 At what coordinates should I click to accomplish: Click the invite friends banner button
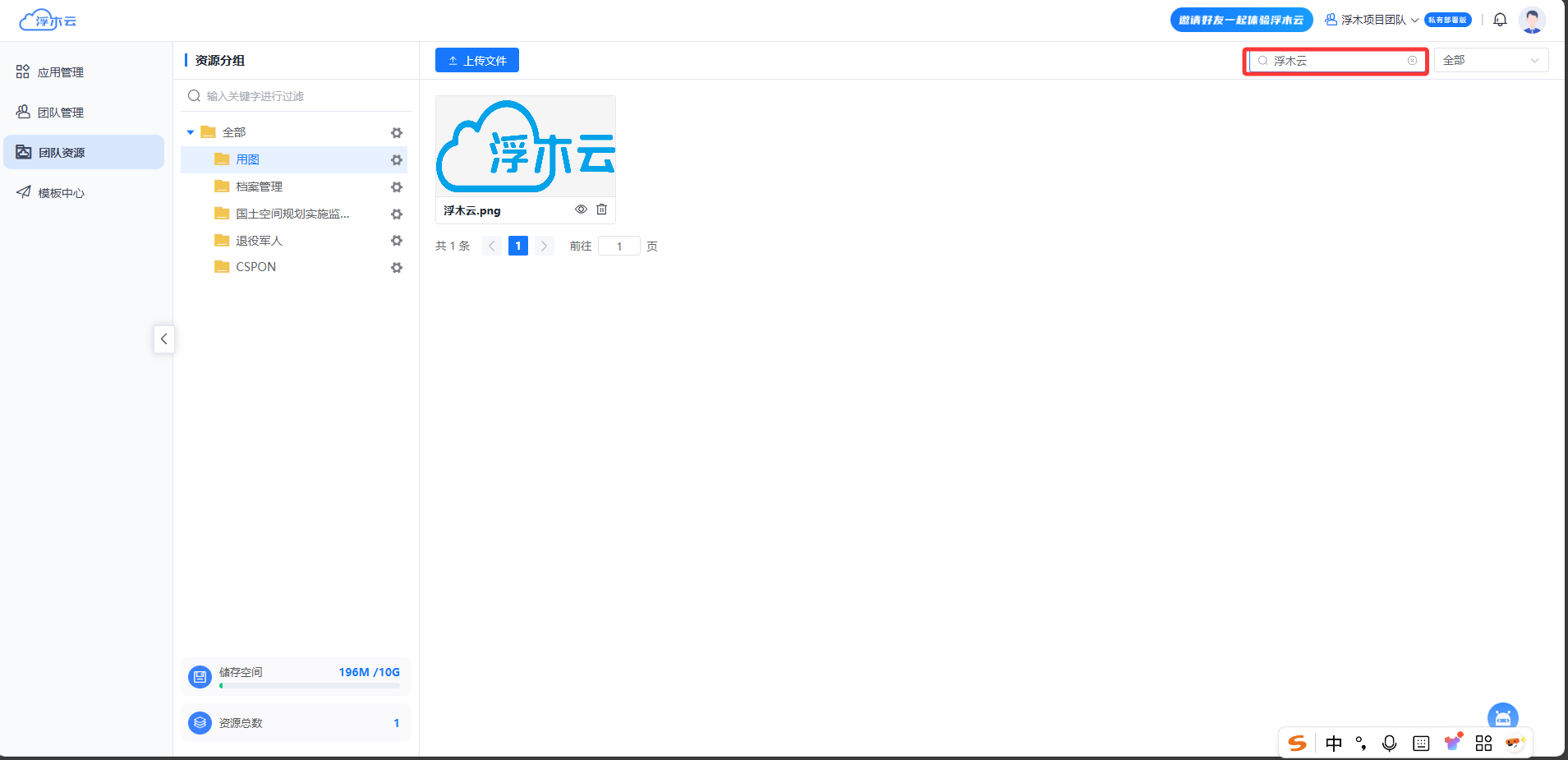[x=1240, y=20]
